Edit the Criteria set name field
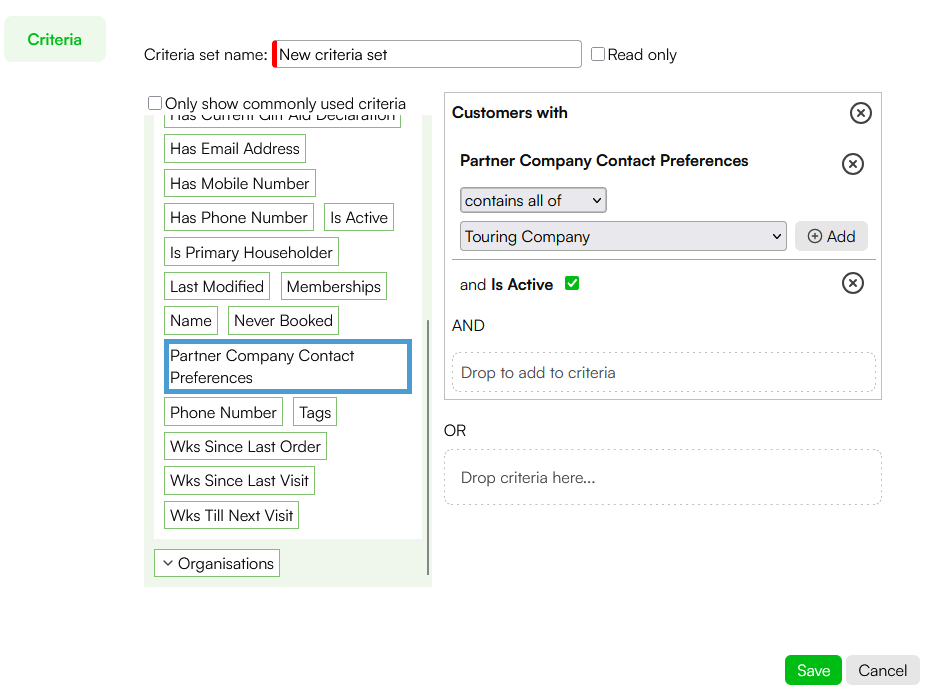Screen dimensions: 927x691 (427, 54)
